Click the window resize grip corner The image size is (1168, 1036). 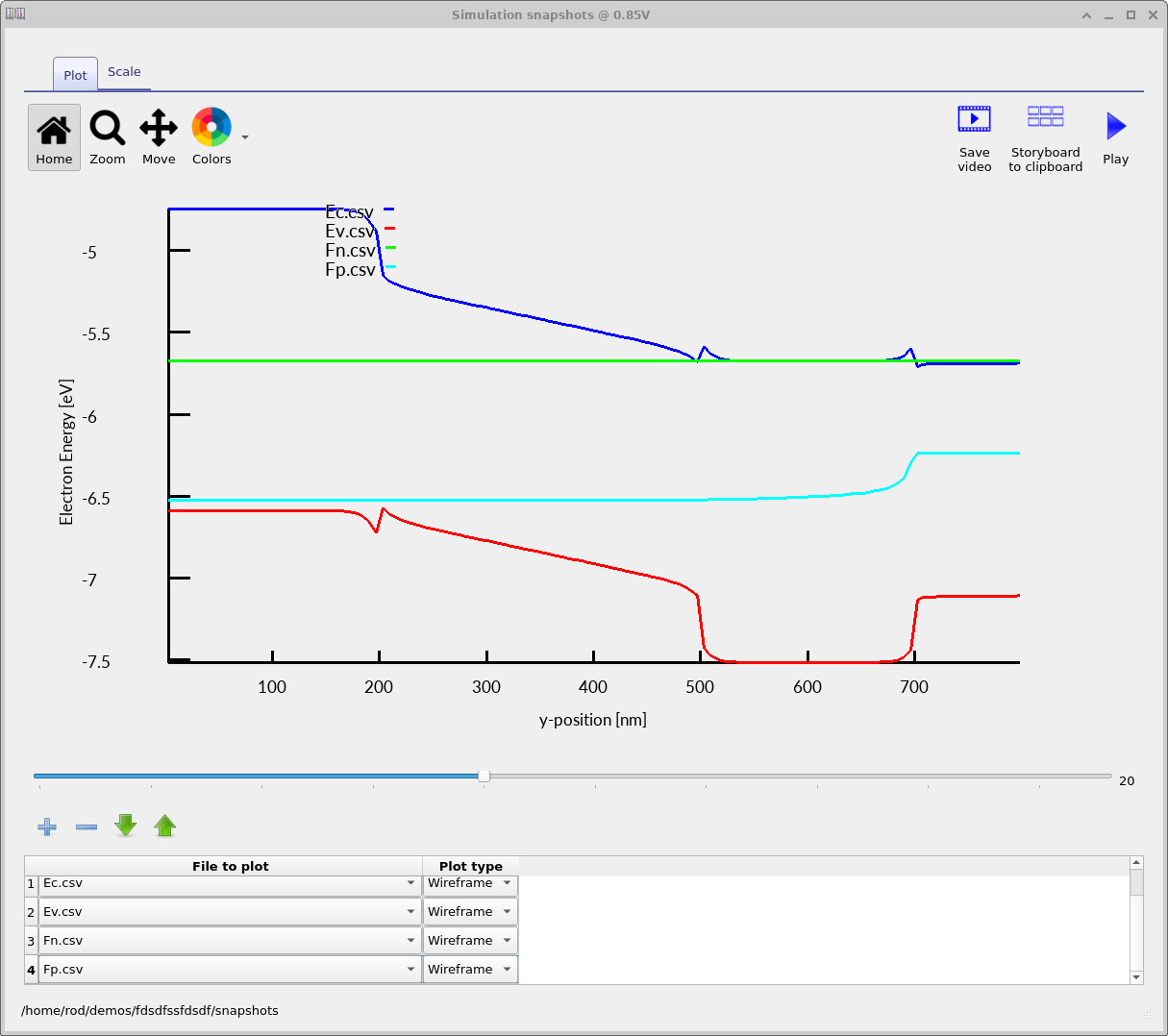tap(1147, 1014)
